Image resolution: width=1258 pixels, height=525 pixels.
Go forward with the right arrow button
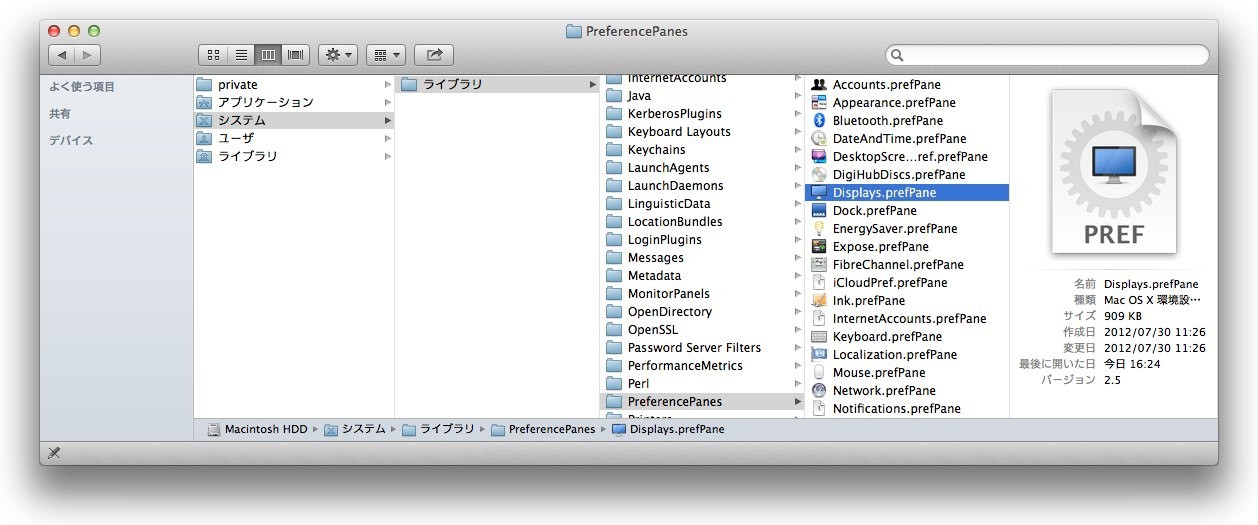[x=88, y=55]
